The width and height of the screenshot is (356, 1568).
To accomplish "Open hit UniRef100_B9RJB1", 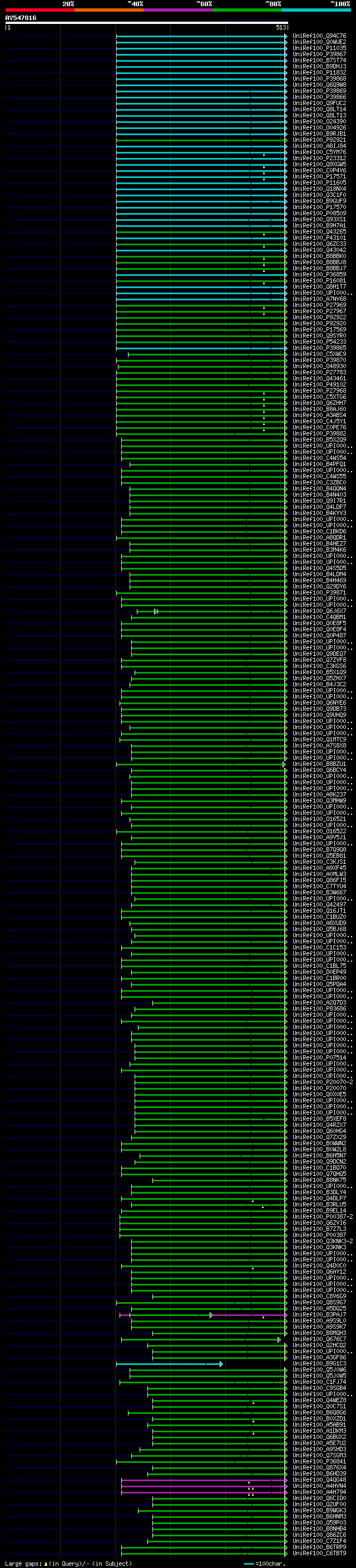I will tap(319, 134).
